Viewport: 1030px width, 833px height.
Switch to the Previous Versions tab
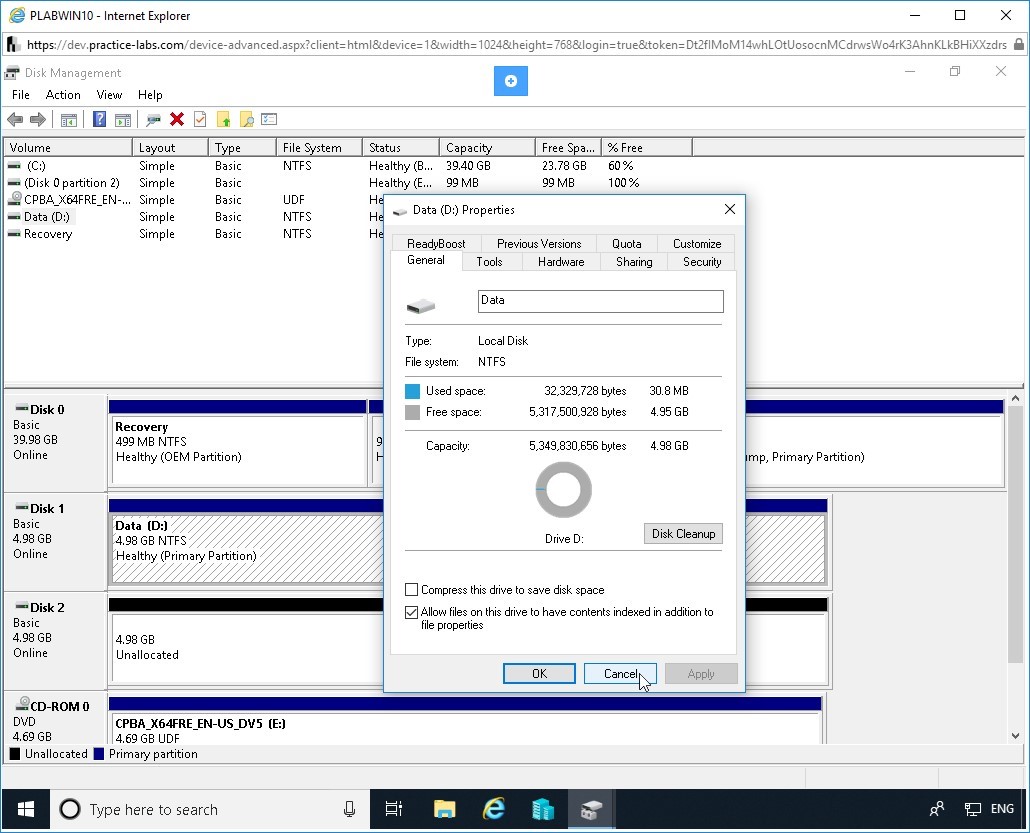[x=539, y=244]
